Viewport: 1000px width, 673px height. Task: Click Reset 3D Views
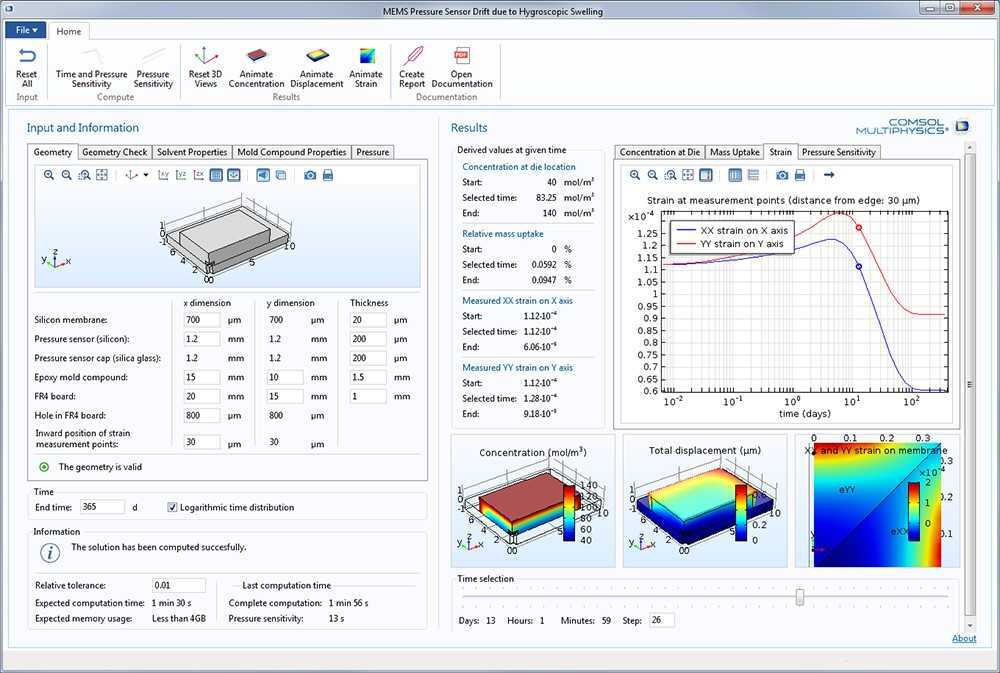coord(205,70)
